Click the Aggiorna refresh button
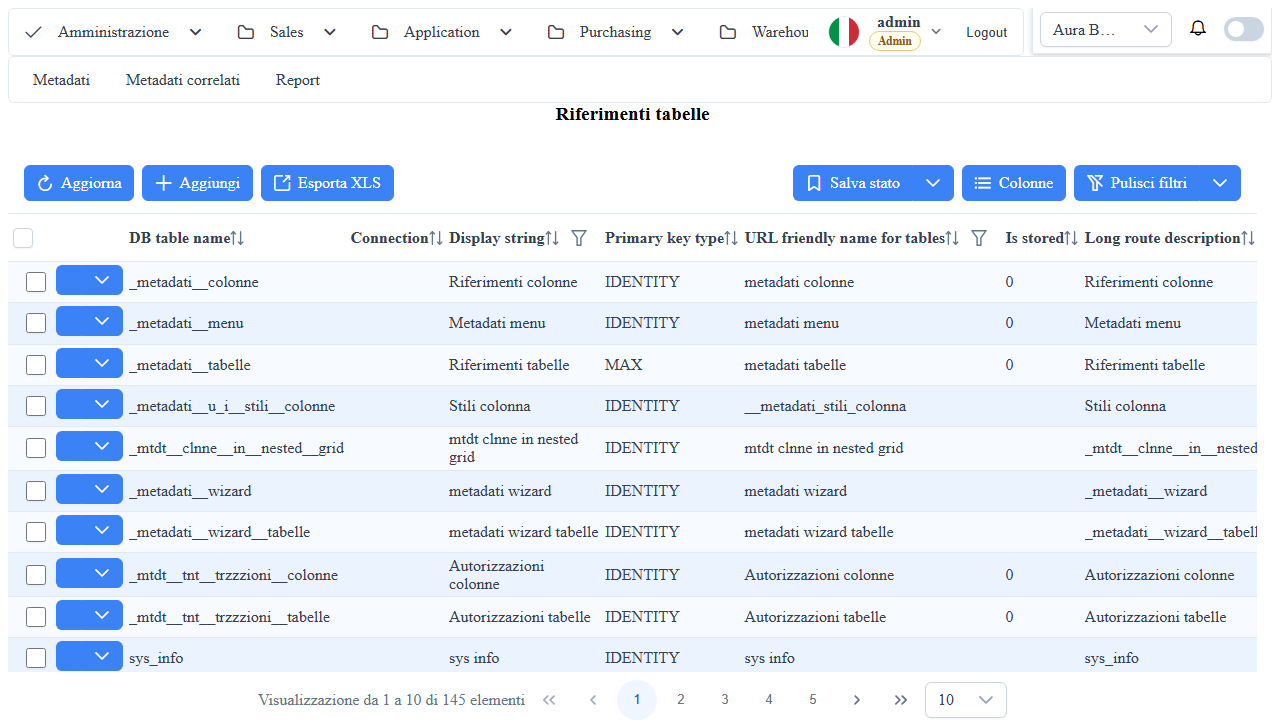The image size is (1280, 728). coord(79,183)
